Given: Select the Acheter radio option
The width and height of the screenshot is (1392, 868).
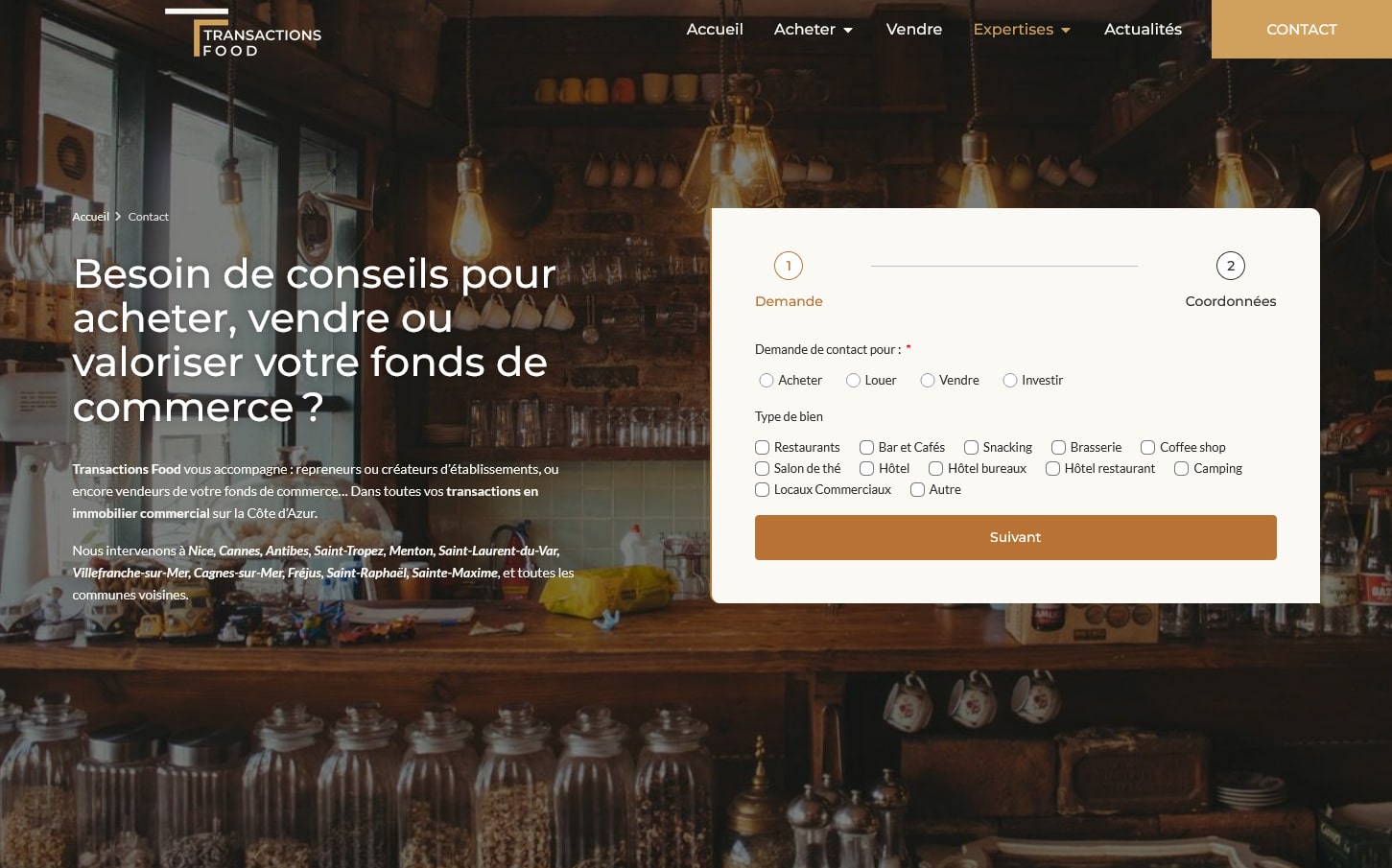Looking at the screenshot, I should (767, 381).
